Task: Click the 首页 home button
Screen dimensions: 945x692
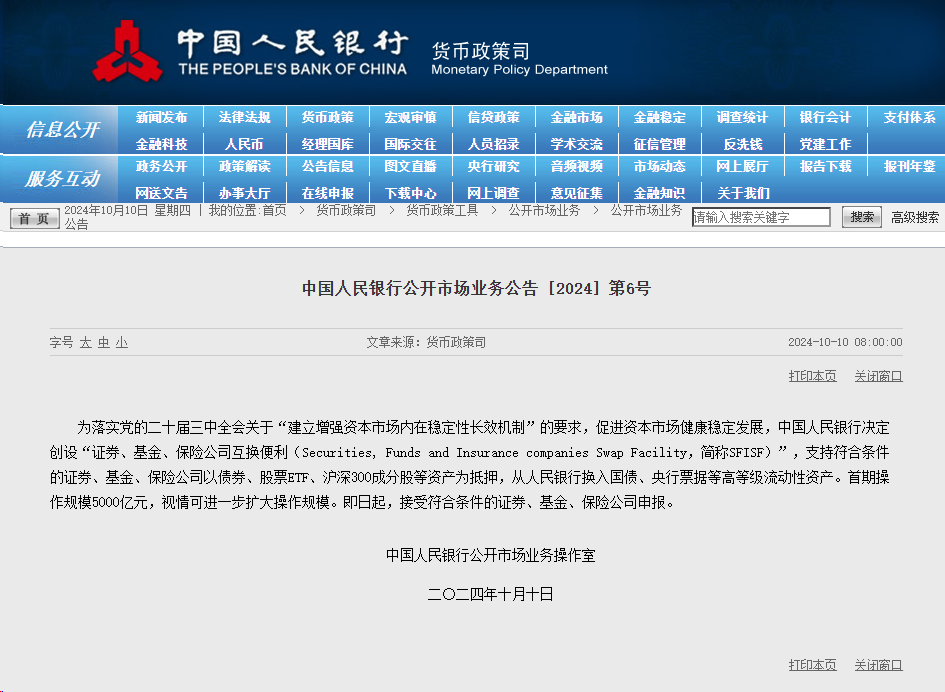Action: [x=34, y=218]
